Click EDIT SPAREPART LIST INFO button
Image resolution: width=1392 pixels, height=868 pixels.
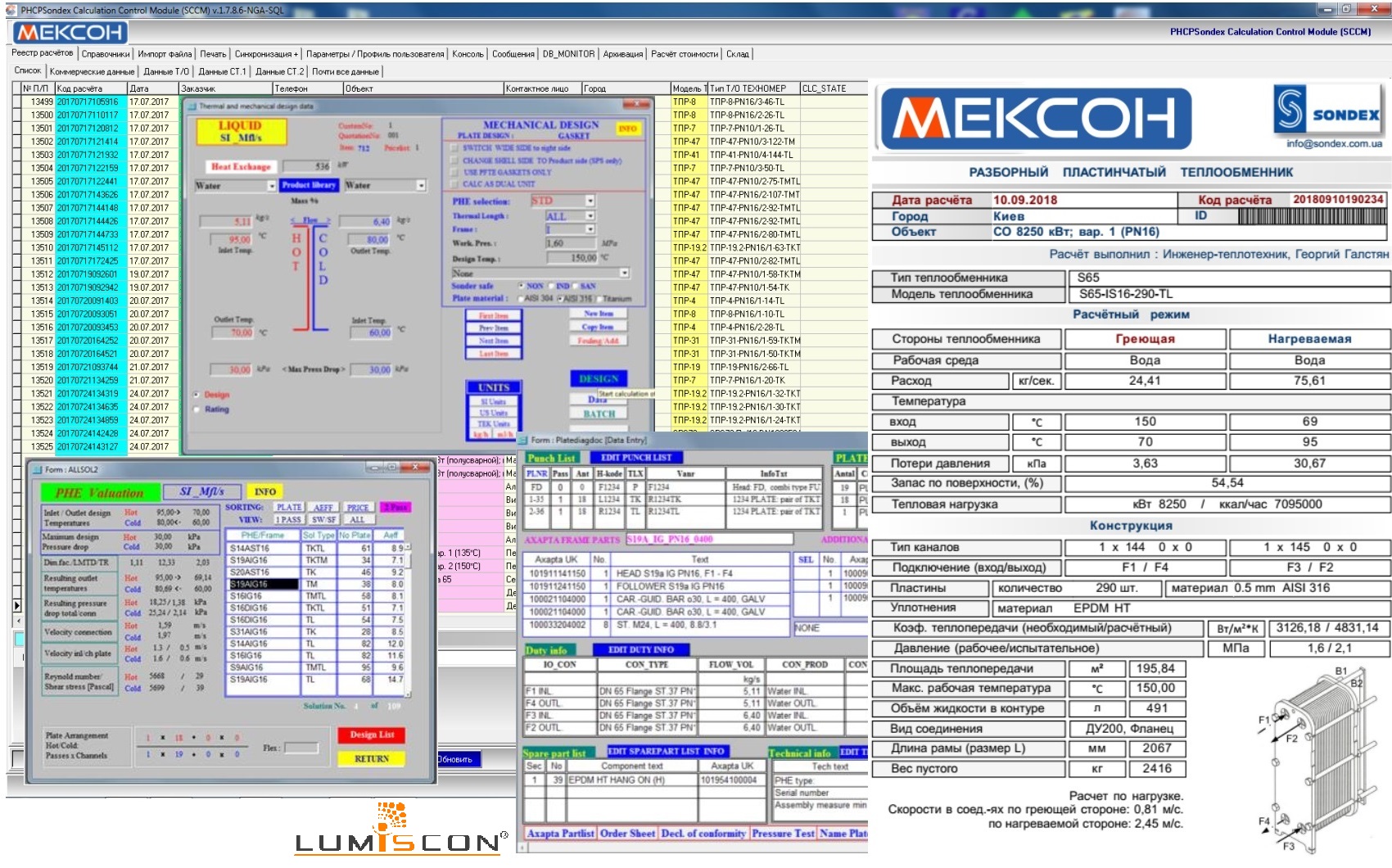click(667, 751)
